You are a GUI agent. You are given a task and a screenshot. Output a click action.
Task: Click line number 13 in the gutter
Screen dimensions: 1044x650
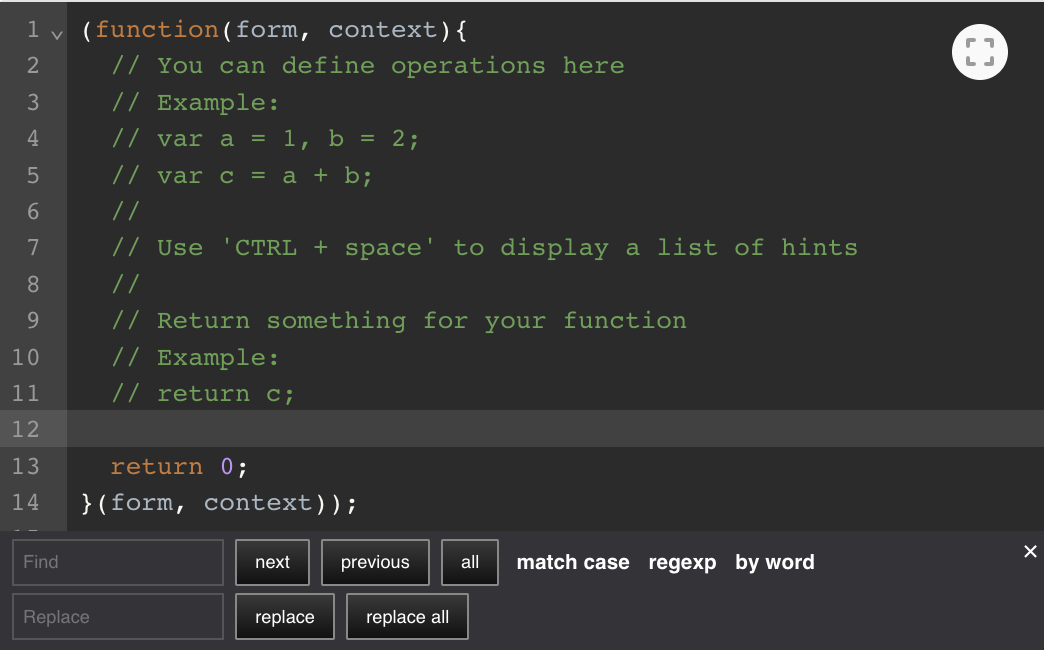coord(25,466)
